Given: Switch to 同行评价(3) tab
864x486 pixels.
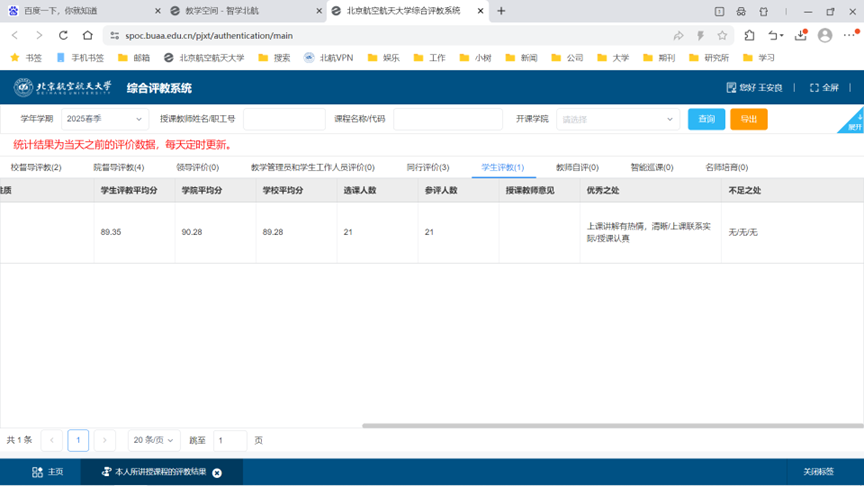Looking at the screenshot, I should coord(428,167).
